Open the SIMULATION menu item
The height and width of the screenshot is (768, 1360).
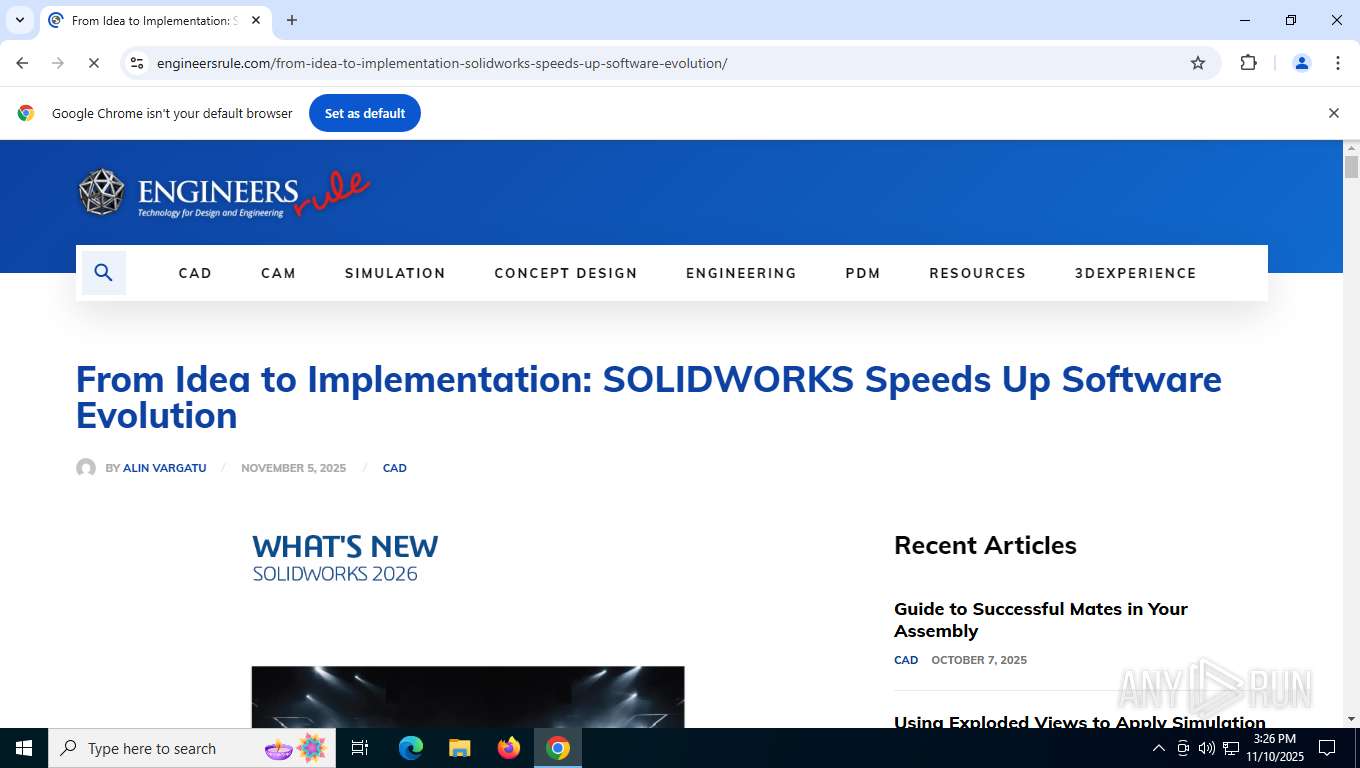(395, 273)
